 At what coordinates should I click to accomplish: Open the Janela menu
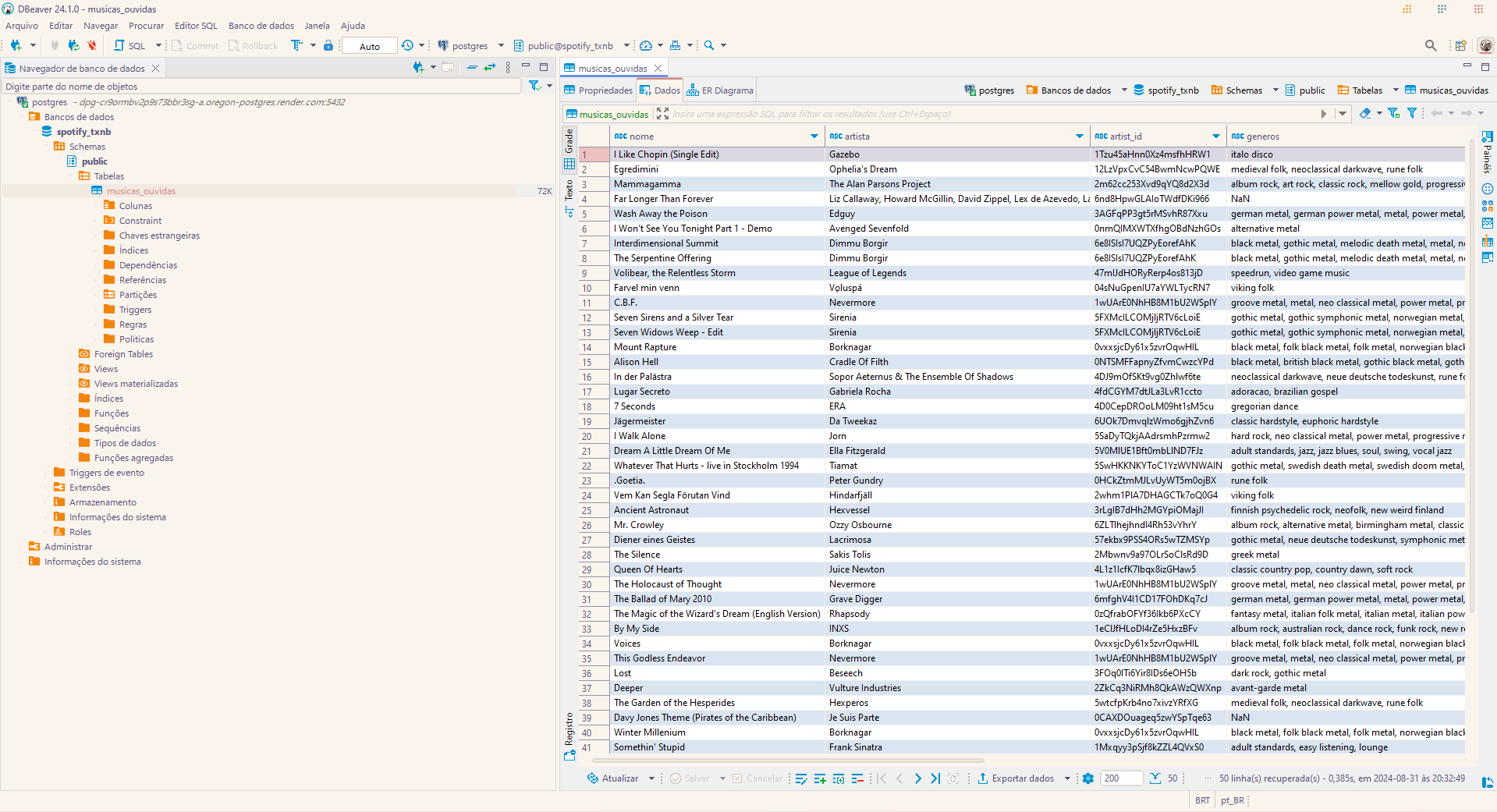317,26
